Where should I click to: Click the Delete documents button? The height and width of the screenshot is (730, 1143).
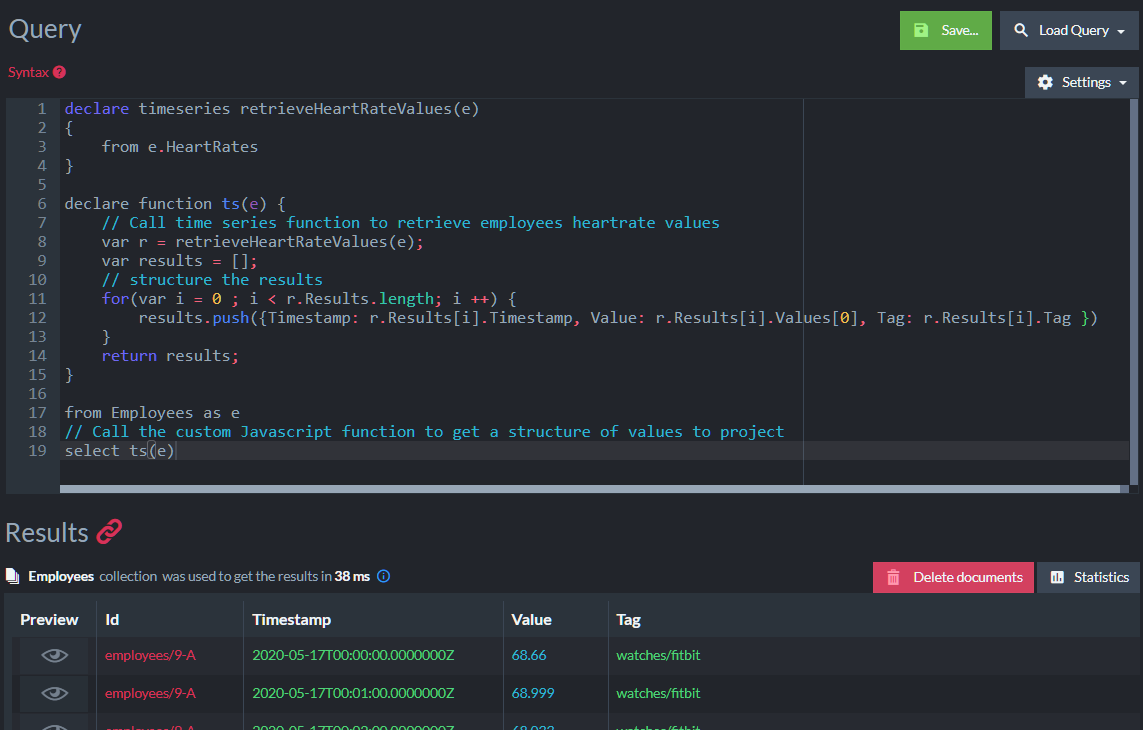953,578
